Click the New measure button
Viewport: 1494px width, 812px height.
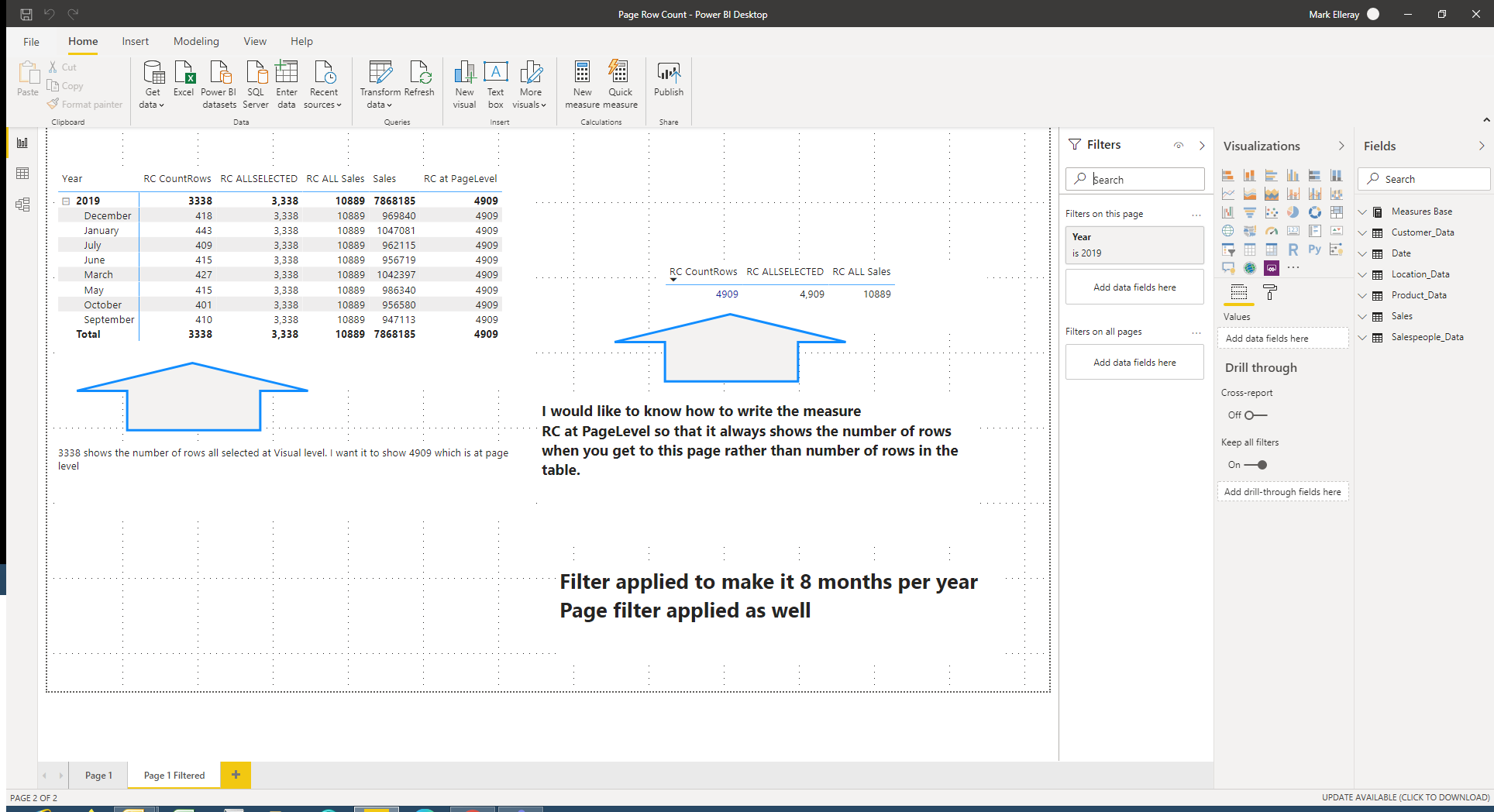tap(582, 84)
